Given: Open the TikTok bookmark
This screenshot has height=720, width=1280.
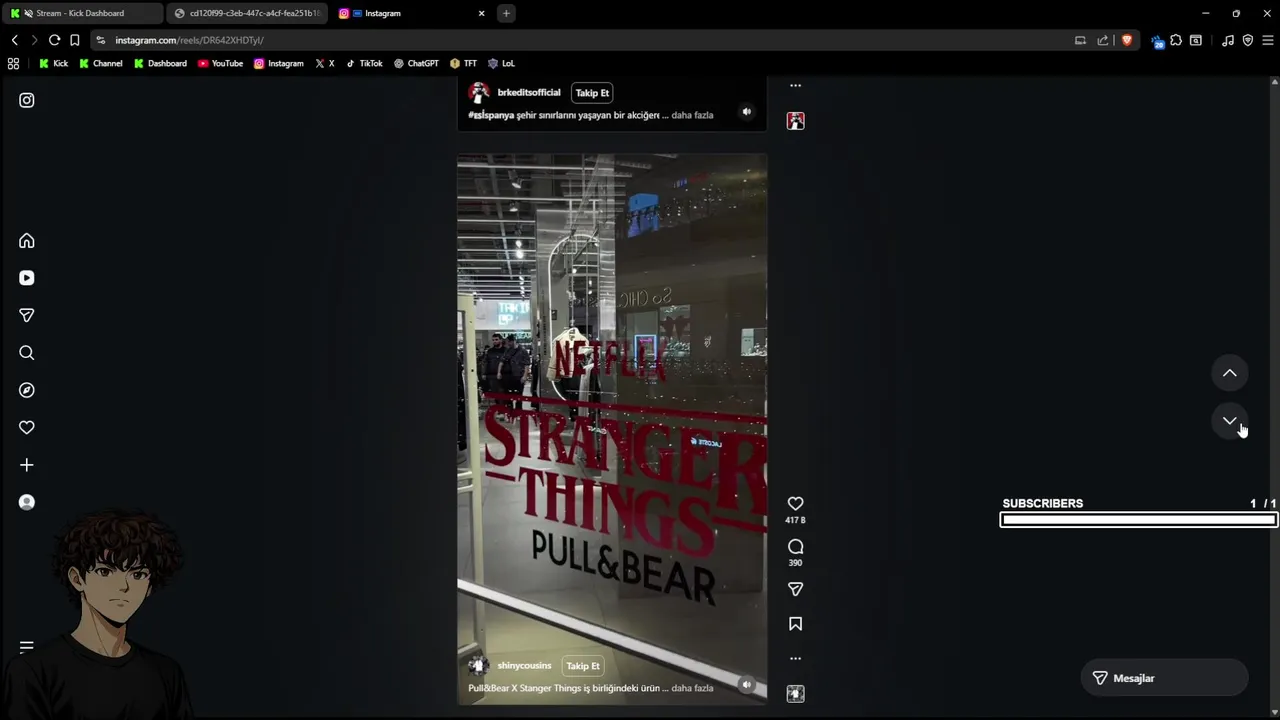Looking at the screenshot, I should (364, 63).
